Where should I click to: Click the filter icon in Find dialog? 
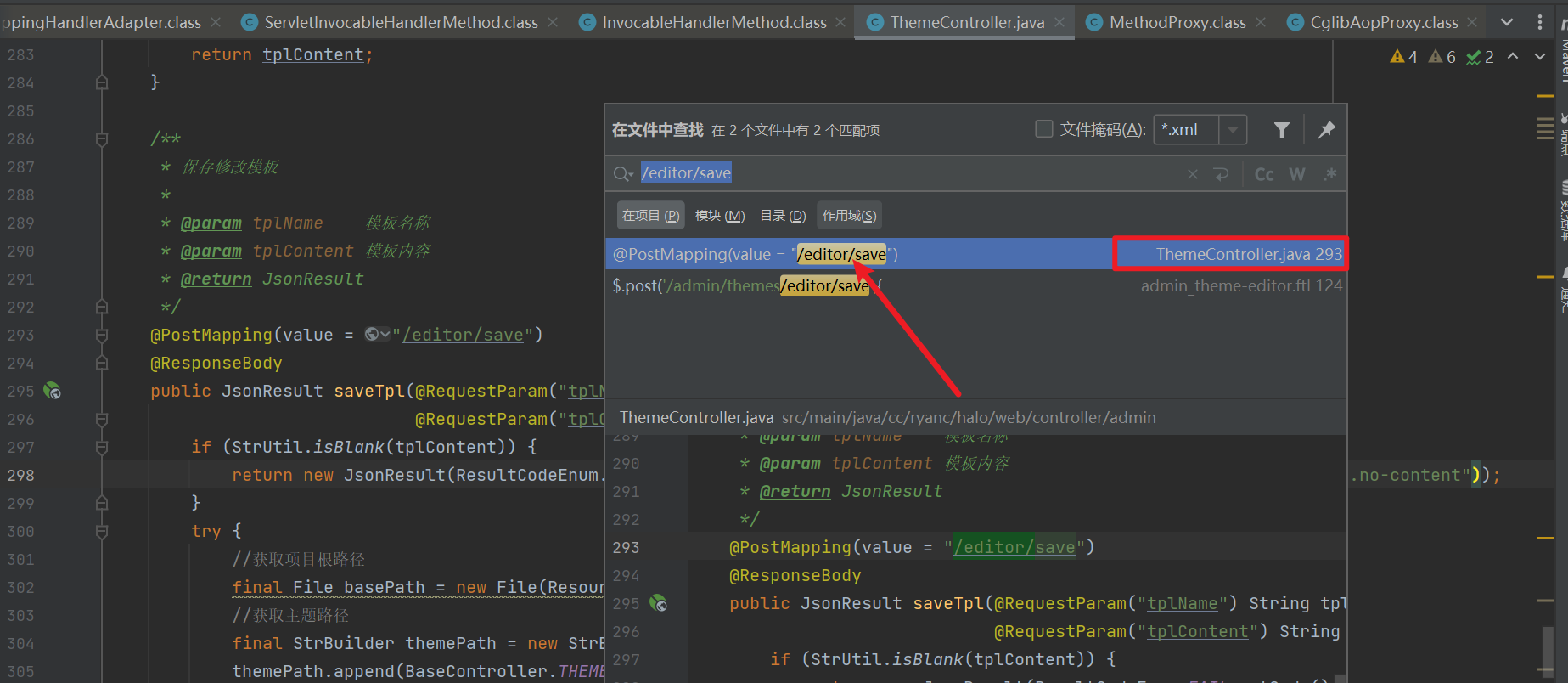pos(1281,130)
